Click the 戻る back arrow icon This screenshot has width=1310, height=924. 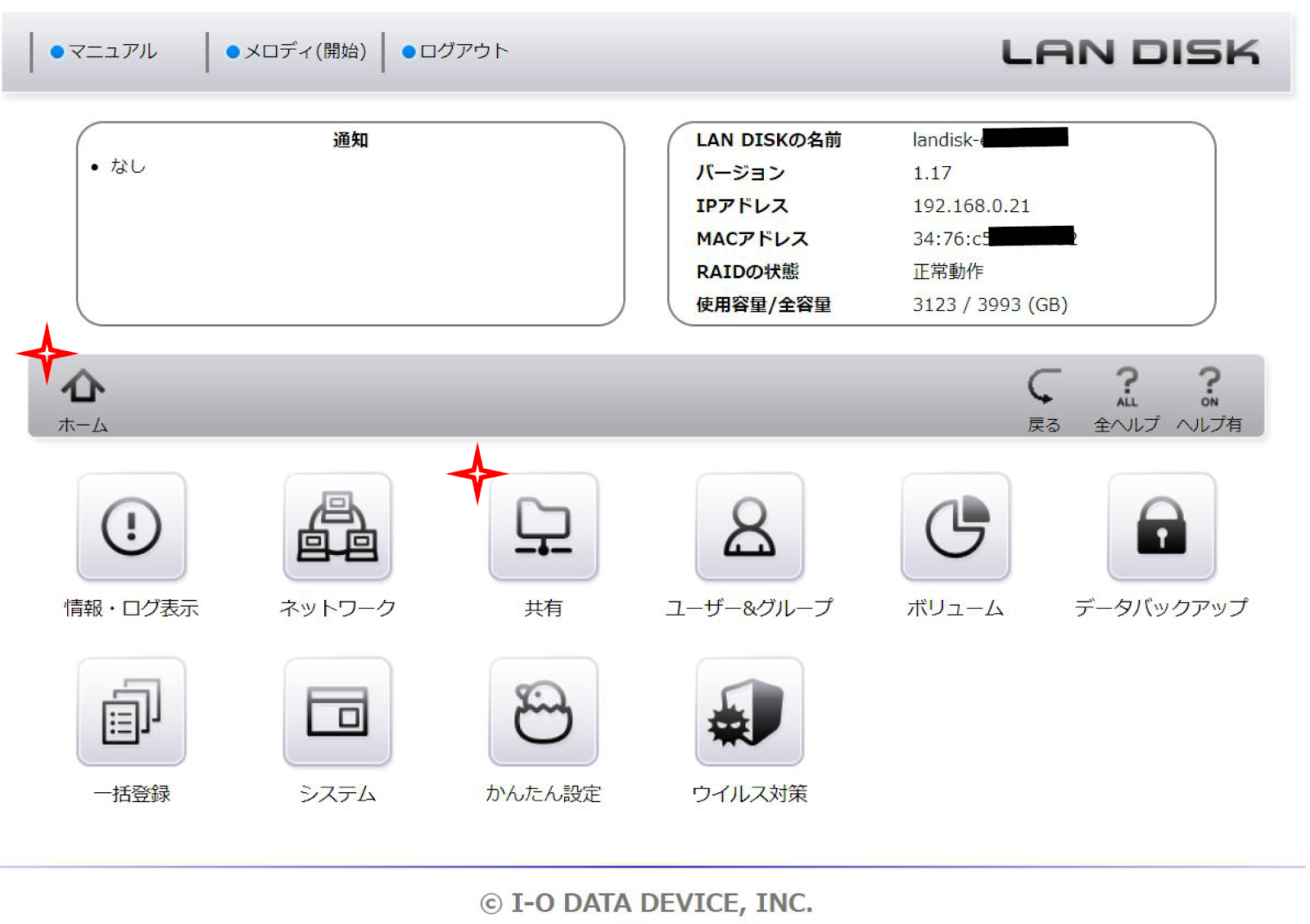pos(1044,385)
